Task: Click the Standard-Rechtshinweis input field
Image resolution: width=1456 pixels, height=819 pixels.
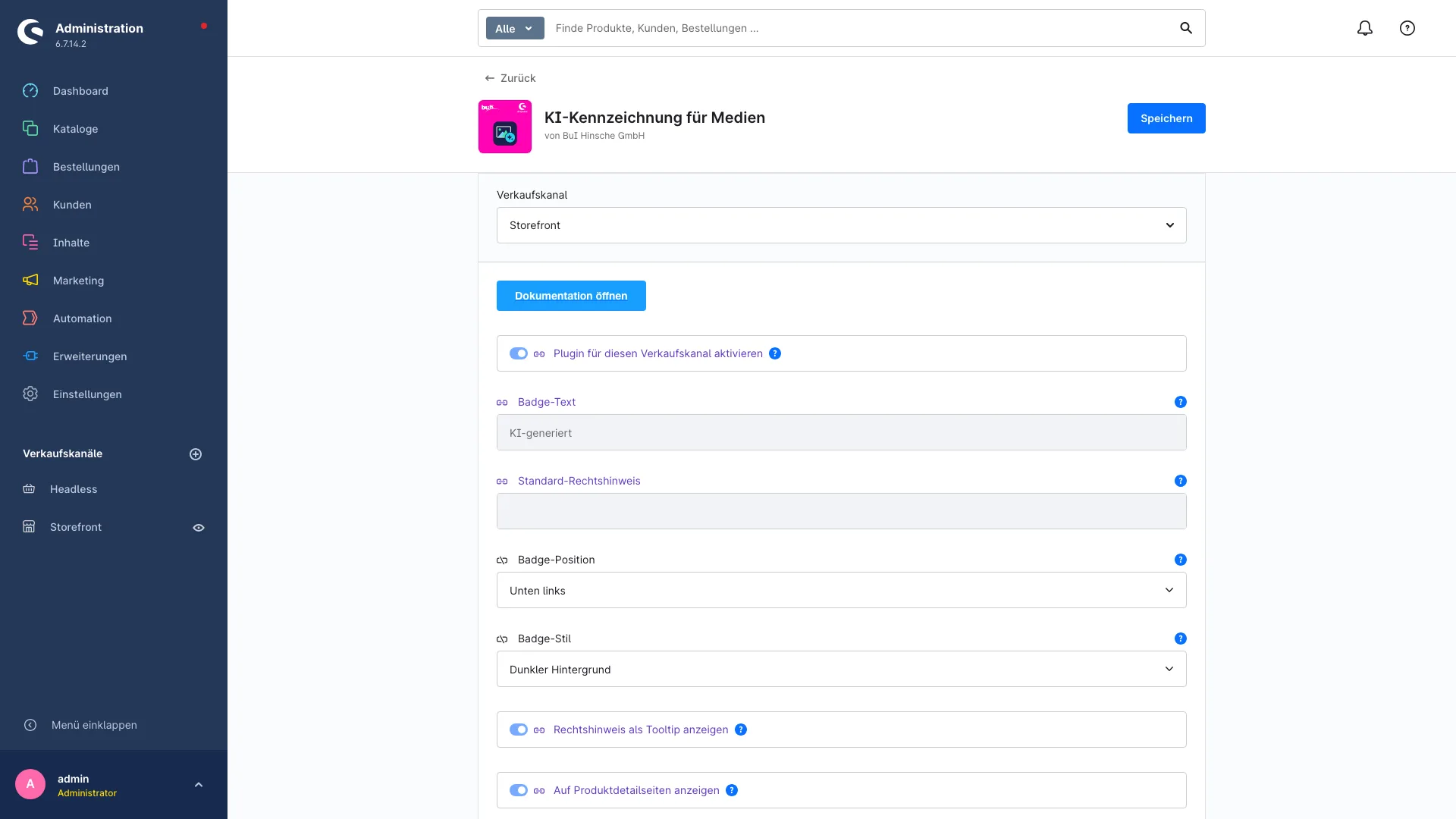Action: pyautogui.click(x=842, y=511)
